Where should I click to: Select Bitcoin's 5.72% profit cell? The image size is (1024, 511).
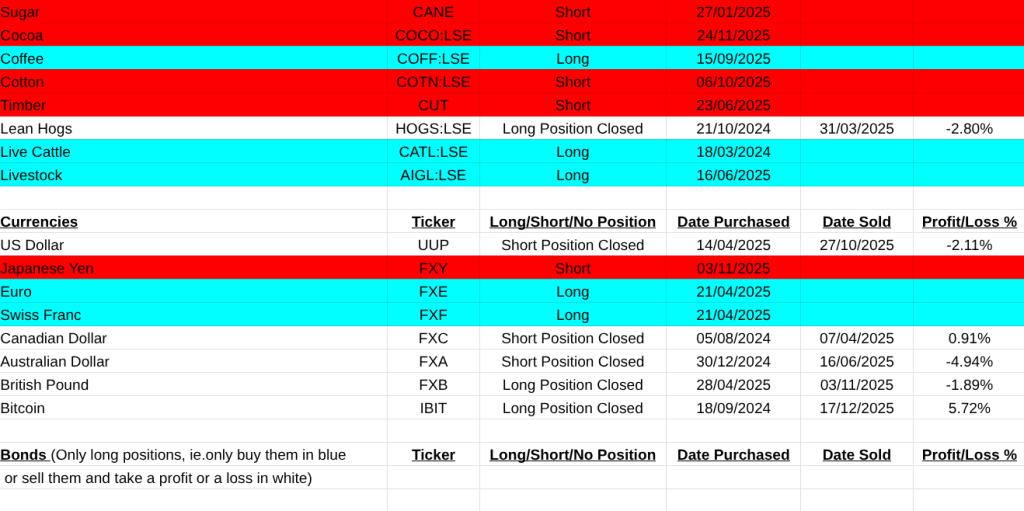[x=968, y=408]
